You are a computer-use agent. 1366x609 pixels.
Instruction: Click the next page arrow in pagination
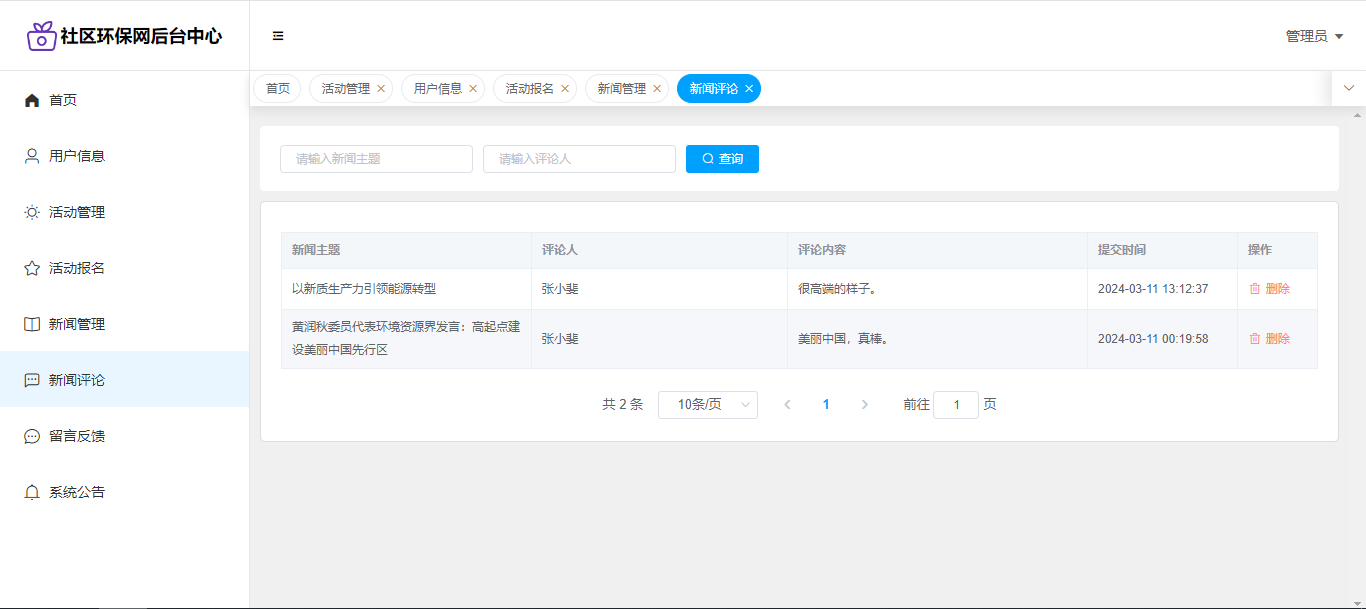pos(864,405)
